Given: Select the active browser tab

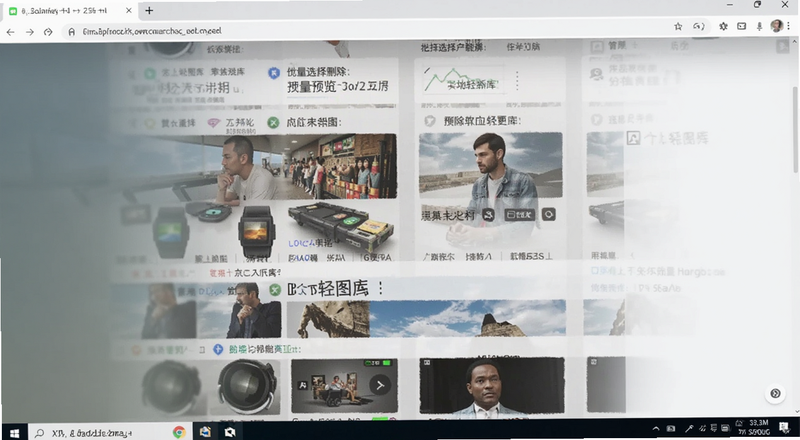Looking at the screenshot, I should (69, 11).
